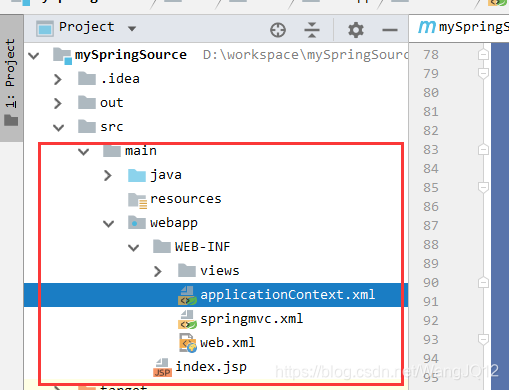The height and width of the screenshot is (390, 509).
Task: Select applicationContext.xml file name
Action: tap(288, 295)
